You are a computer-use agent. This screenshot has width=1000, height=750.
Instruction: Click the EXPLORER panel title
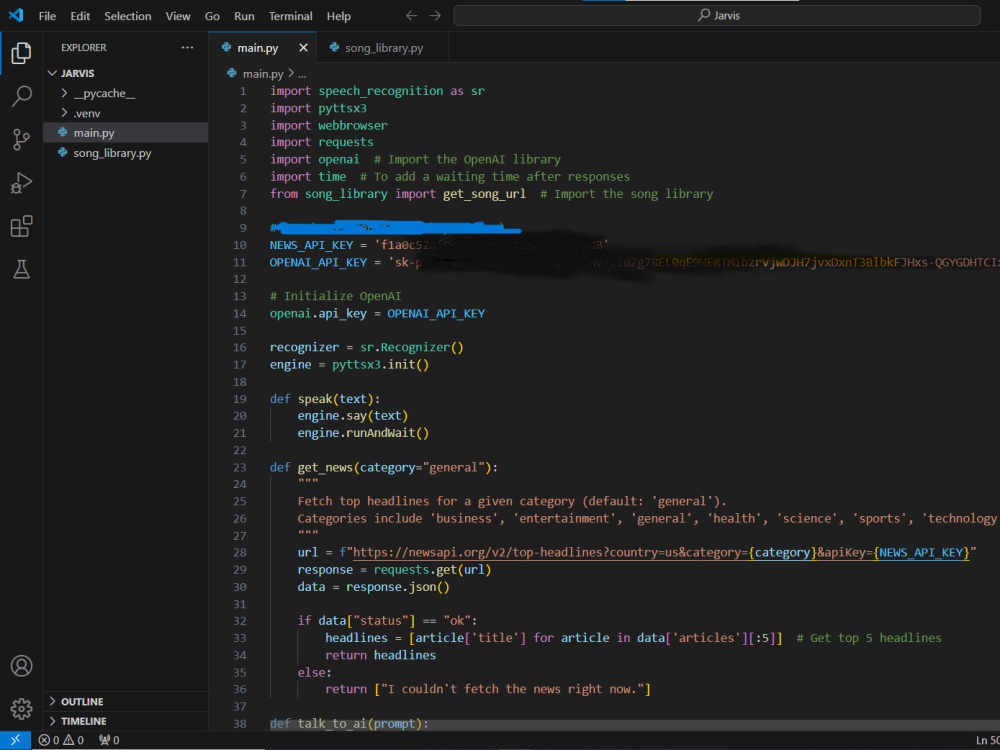[x=84, y=47]
